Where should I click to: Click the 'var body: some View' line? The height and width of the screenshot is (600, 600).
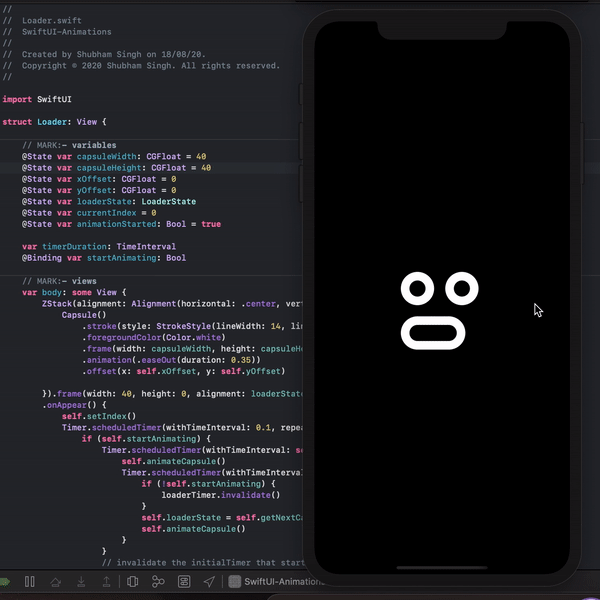point(74,292)
